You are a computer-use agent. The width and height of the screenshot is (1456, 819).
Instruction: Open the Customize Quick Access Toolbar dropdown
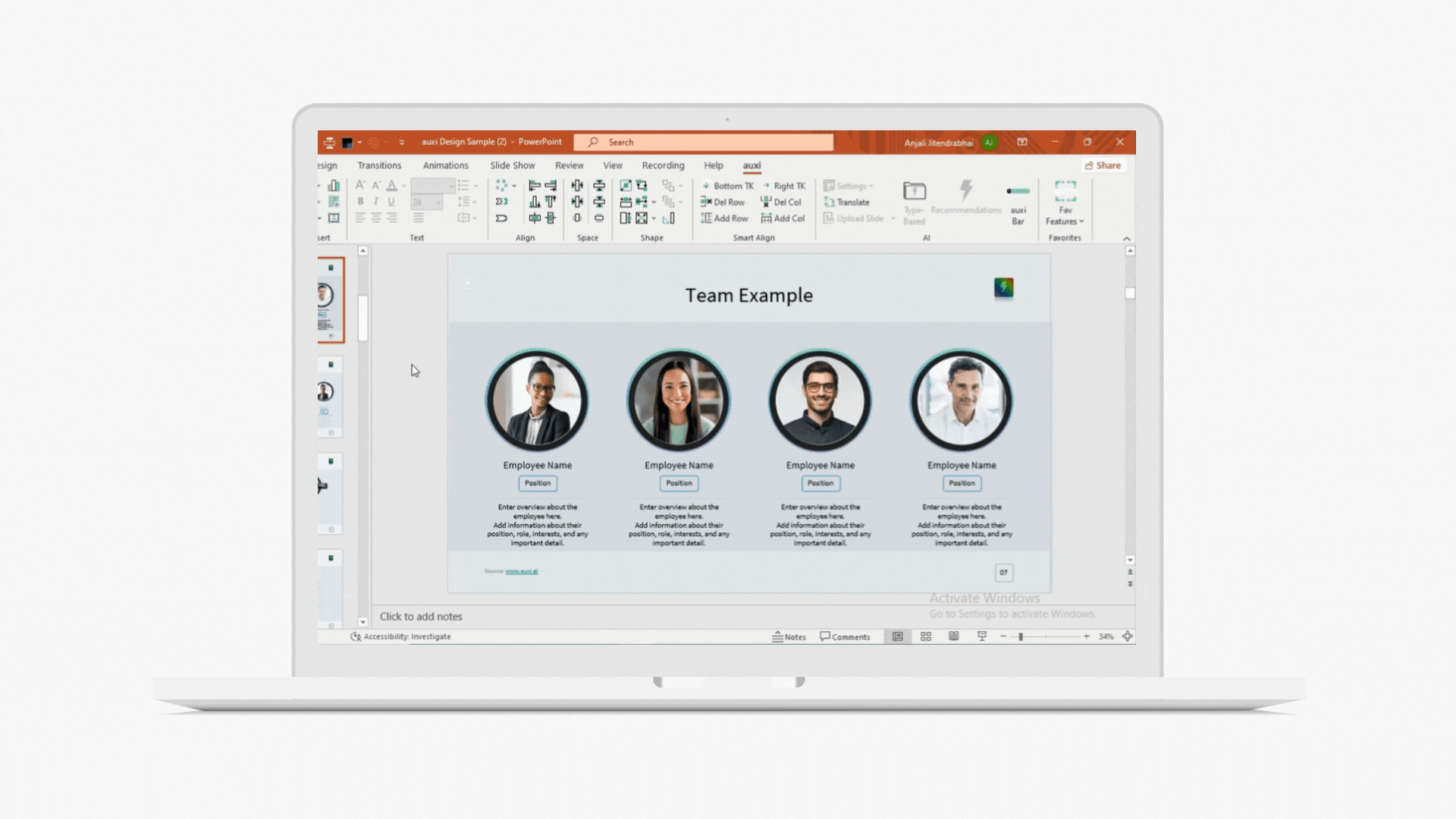402,143
